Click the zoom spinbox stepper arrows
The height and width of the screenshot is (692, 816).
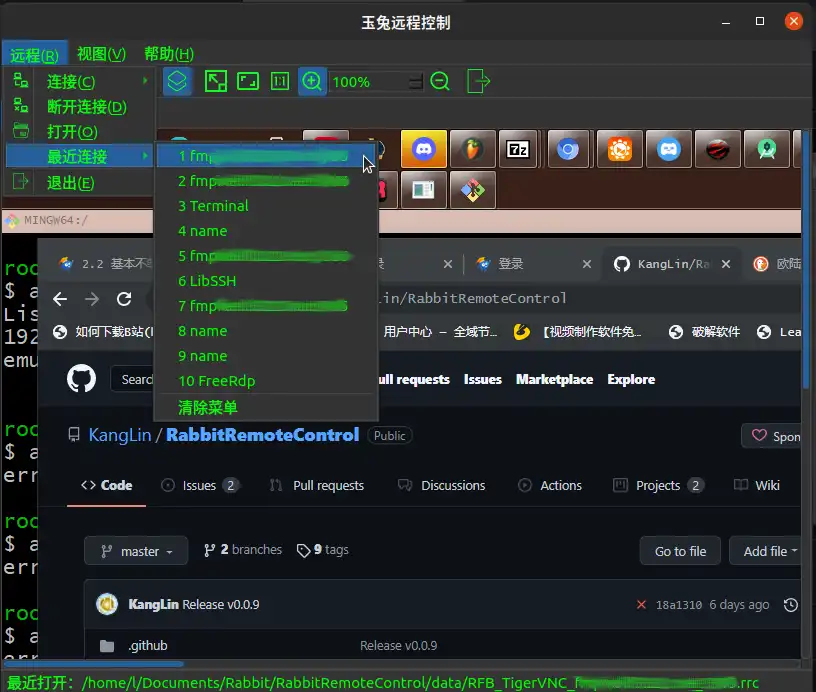tap(416, 82)
